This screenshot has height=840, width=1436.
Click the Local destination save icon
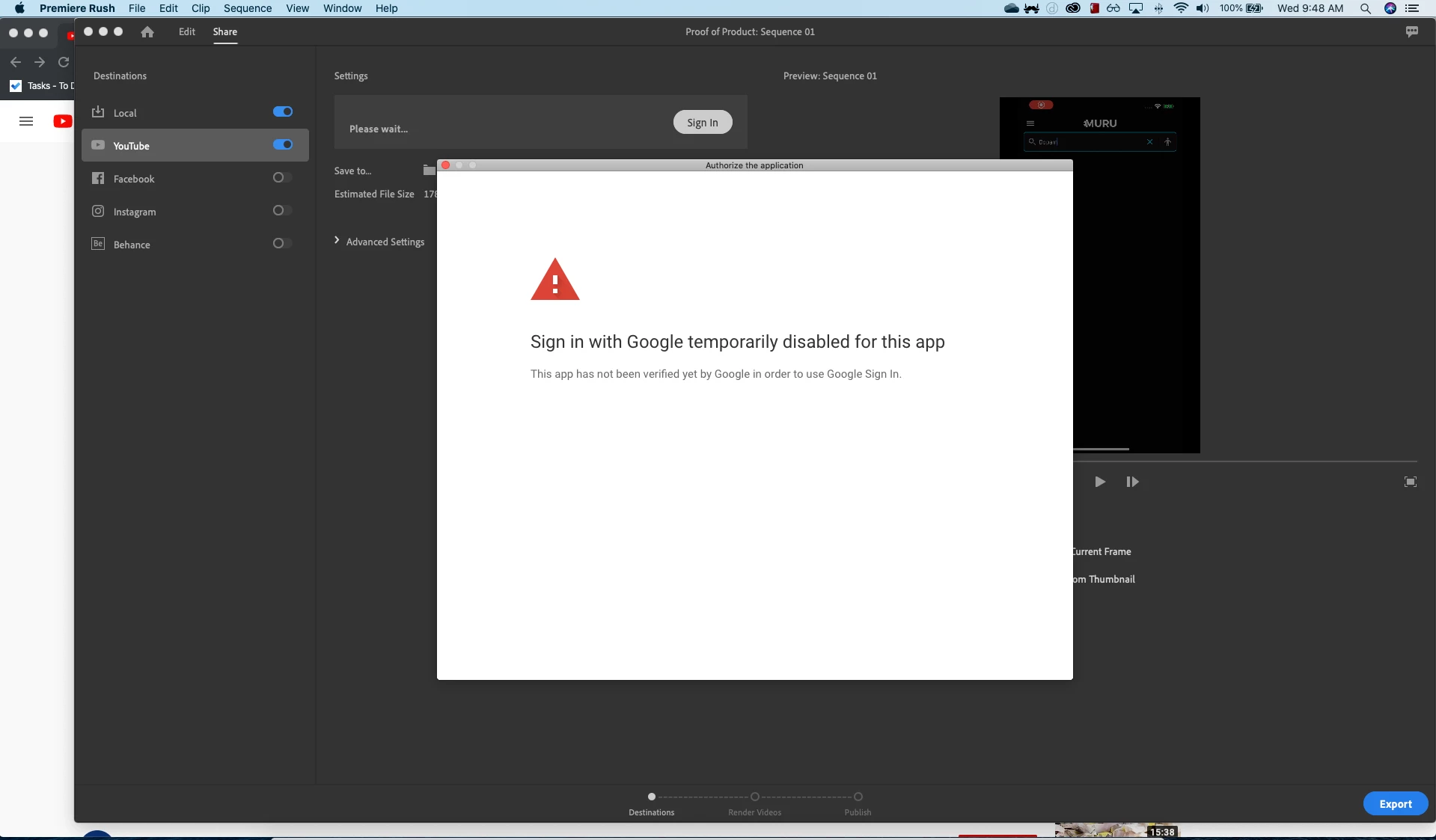98,112
